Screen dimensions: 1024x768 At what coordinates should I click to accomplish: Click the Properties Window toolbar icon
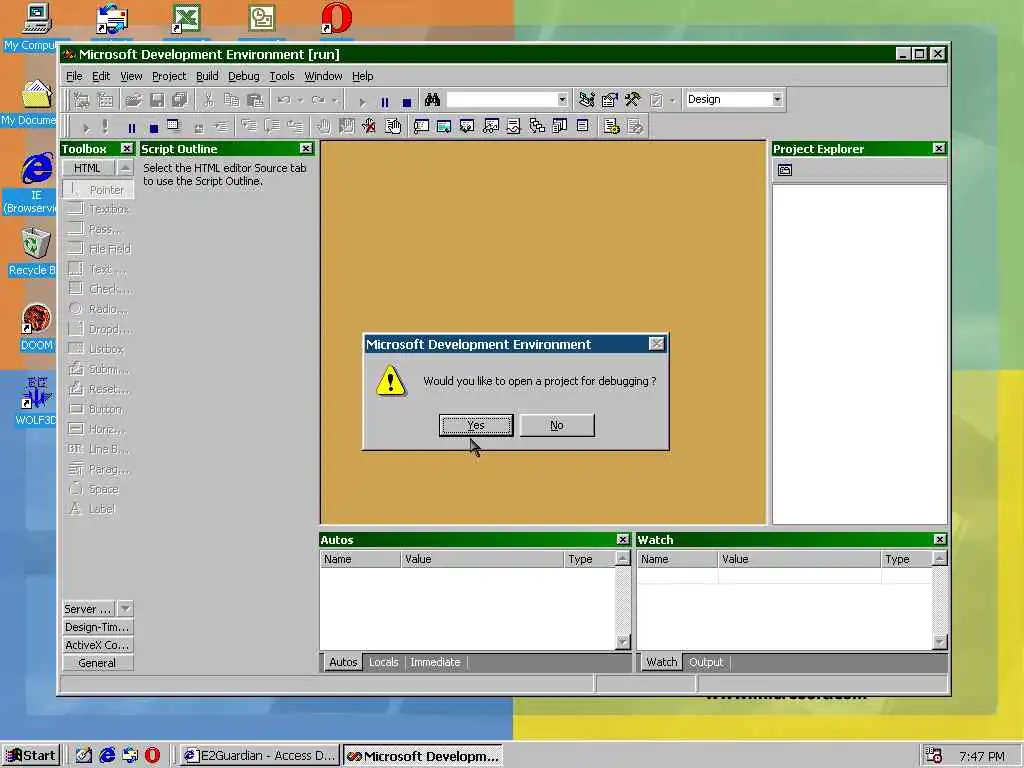click(609, 100)
